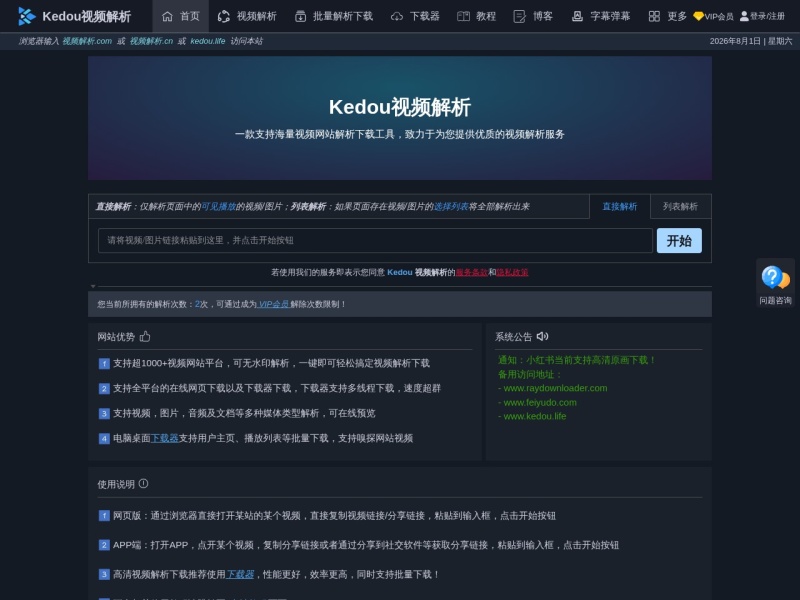Viewport: 800px width, 600px height.
Task: Click number 2 badge in 网站优势 list
Action: click(x=104, y=389)
